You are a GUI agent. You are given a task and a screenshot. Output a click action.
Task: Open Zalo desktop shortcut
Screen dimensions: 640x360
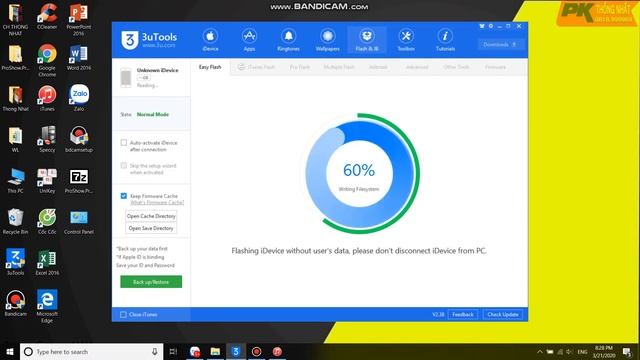(x=79, y=98)
